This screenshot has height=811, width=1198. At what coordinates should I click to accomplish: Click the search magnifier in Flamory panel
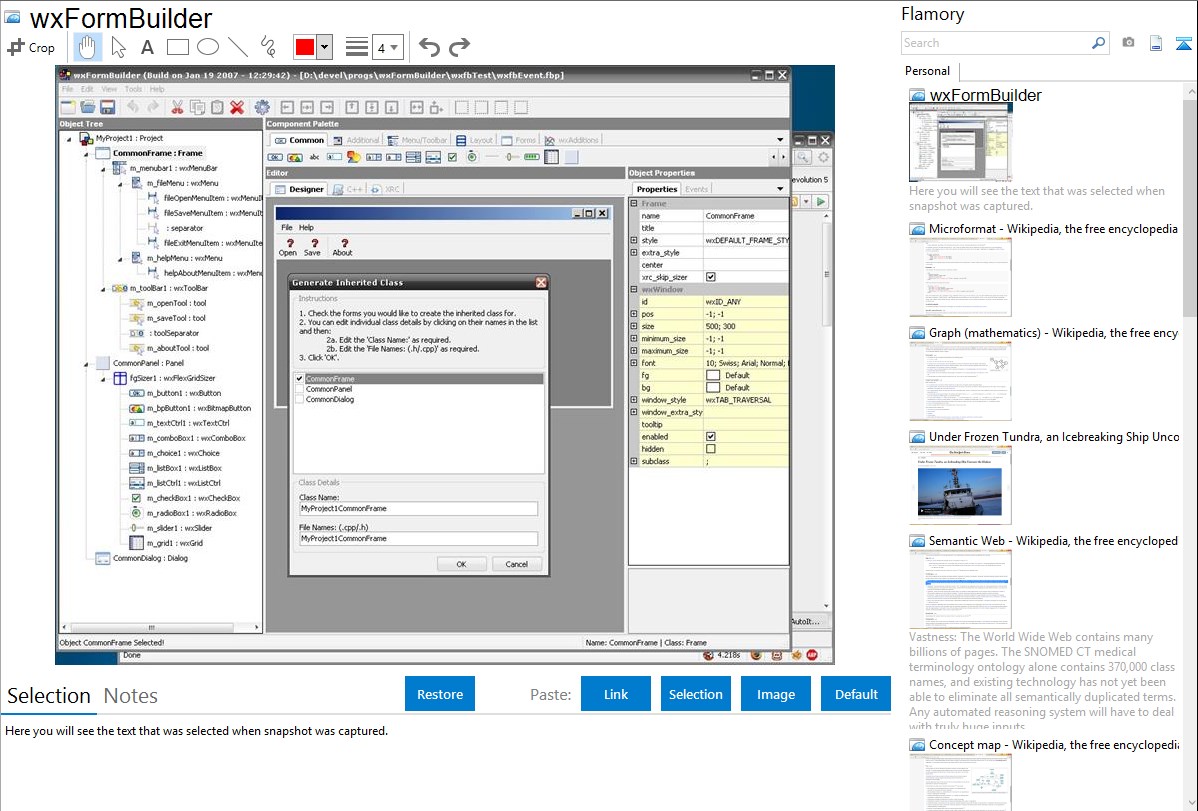[1098, 43]
